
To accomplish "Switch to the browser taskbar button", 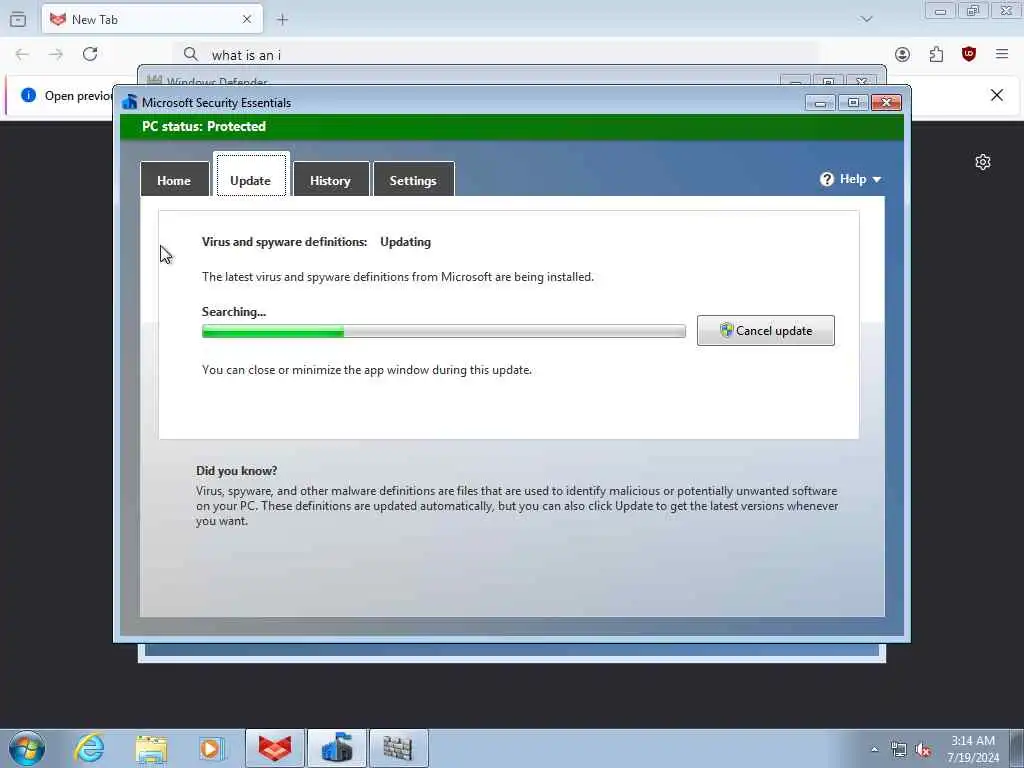I will tap(274, 748).
